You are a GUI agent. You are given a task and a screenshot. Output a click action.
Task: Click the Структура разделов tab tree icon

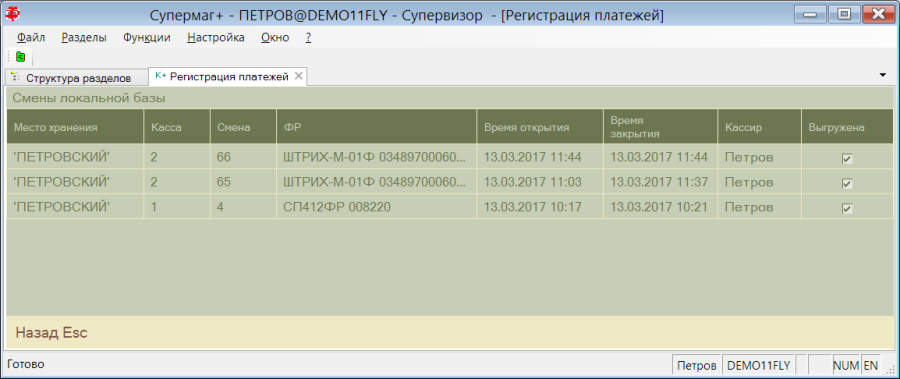16,78
